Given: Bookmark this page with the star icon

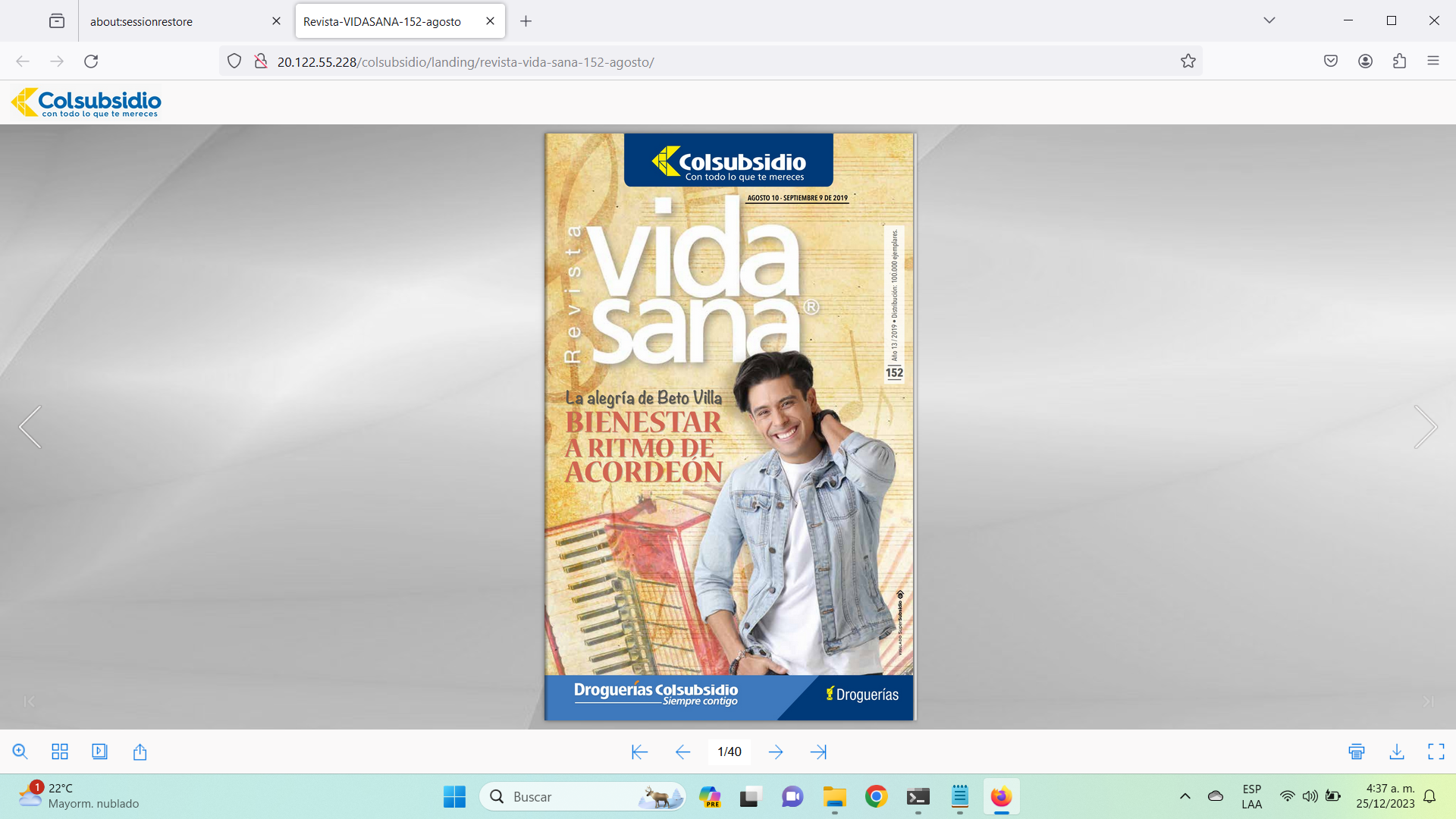Looking at the screenshot, I should pyautogui.click(x=1188, y=61).
